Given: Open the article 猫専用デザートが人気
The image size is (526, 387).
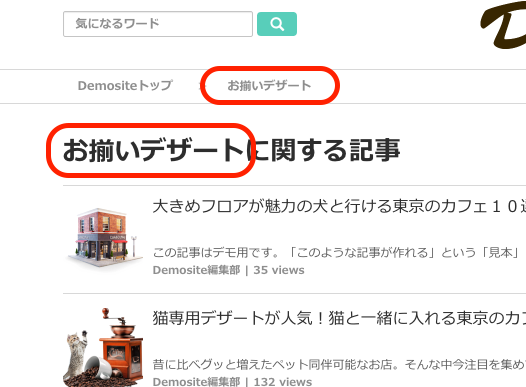Looking at the screenshot, I should click(339, 318).
